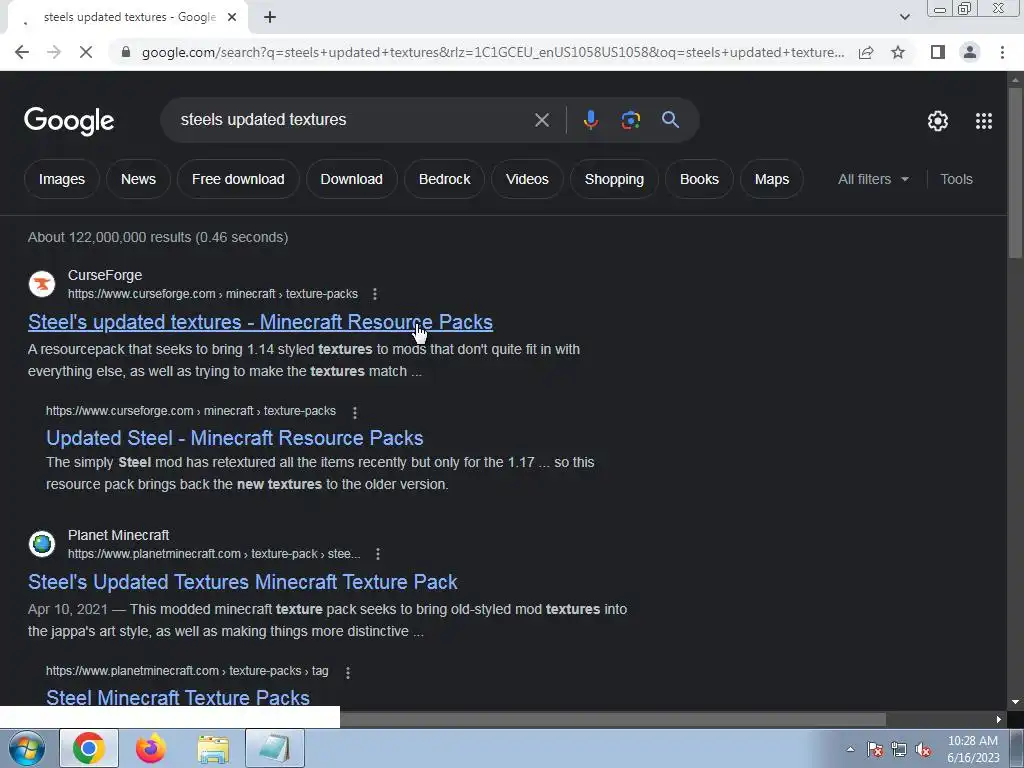This screenshot has height=768, width=1024.
Task: Open more options for Planet Minecraft result
Action: click(x=377, y=554)
